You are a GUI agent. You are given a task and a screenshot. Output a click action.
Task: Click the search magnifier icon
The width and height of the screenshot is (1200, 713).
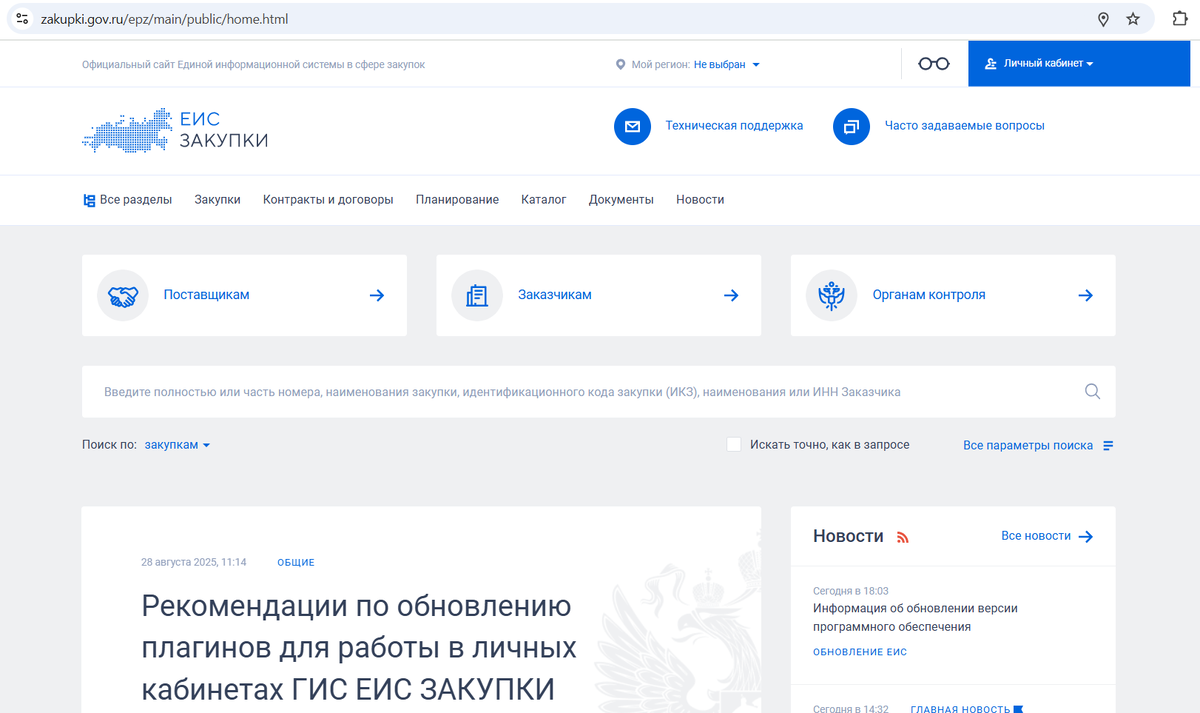point(1092,391)
